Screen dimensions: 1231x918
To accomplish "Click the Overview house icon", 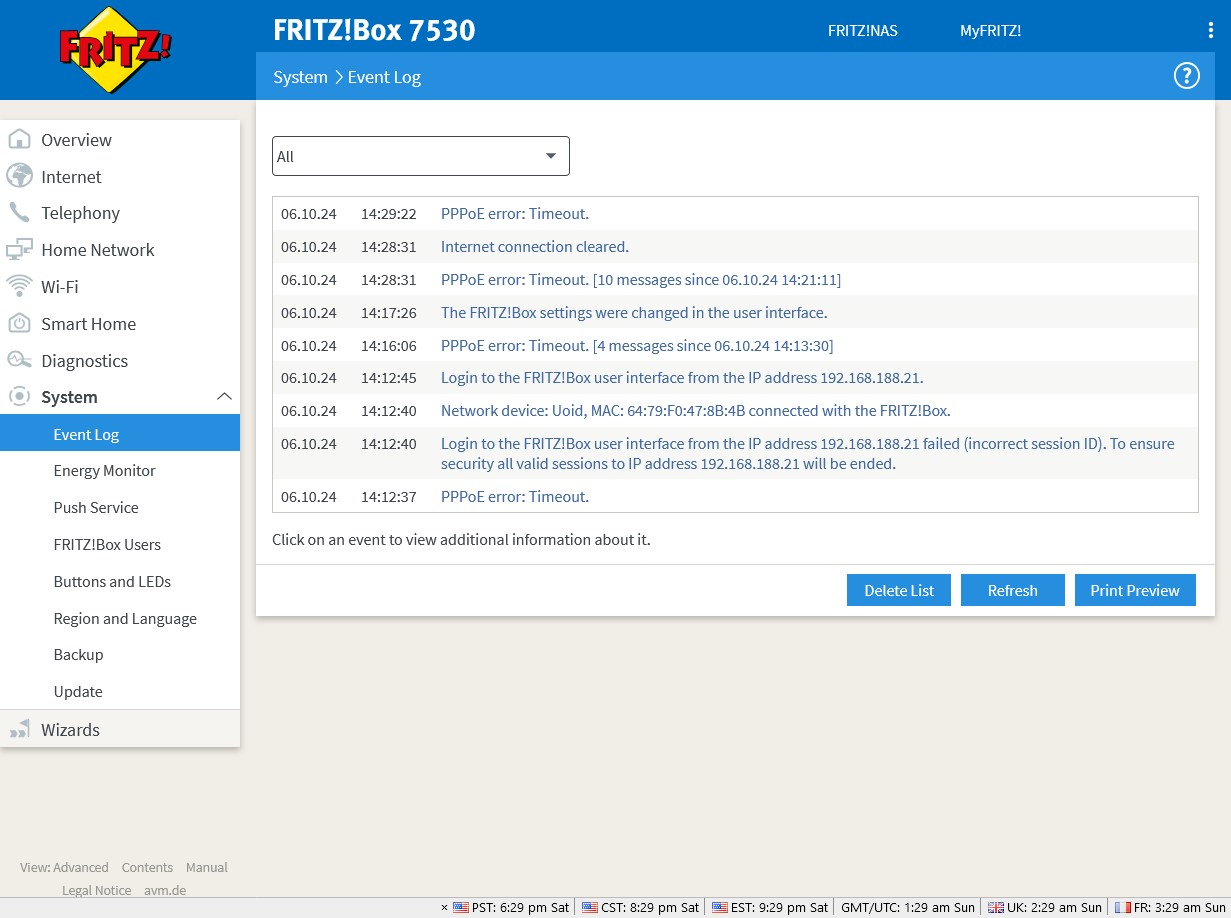I will (x=19, y=140).
